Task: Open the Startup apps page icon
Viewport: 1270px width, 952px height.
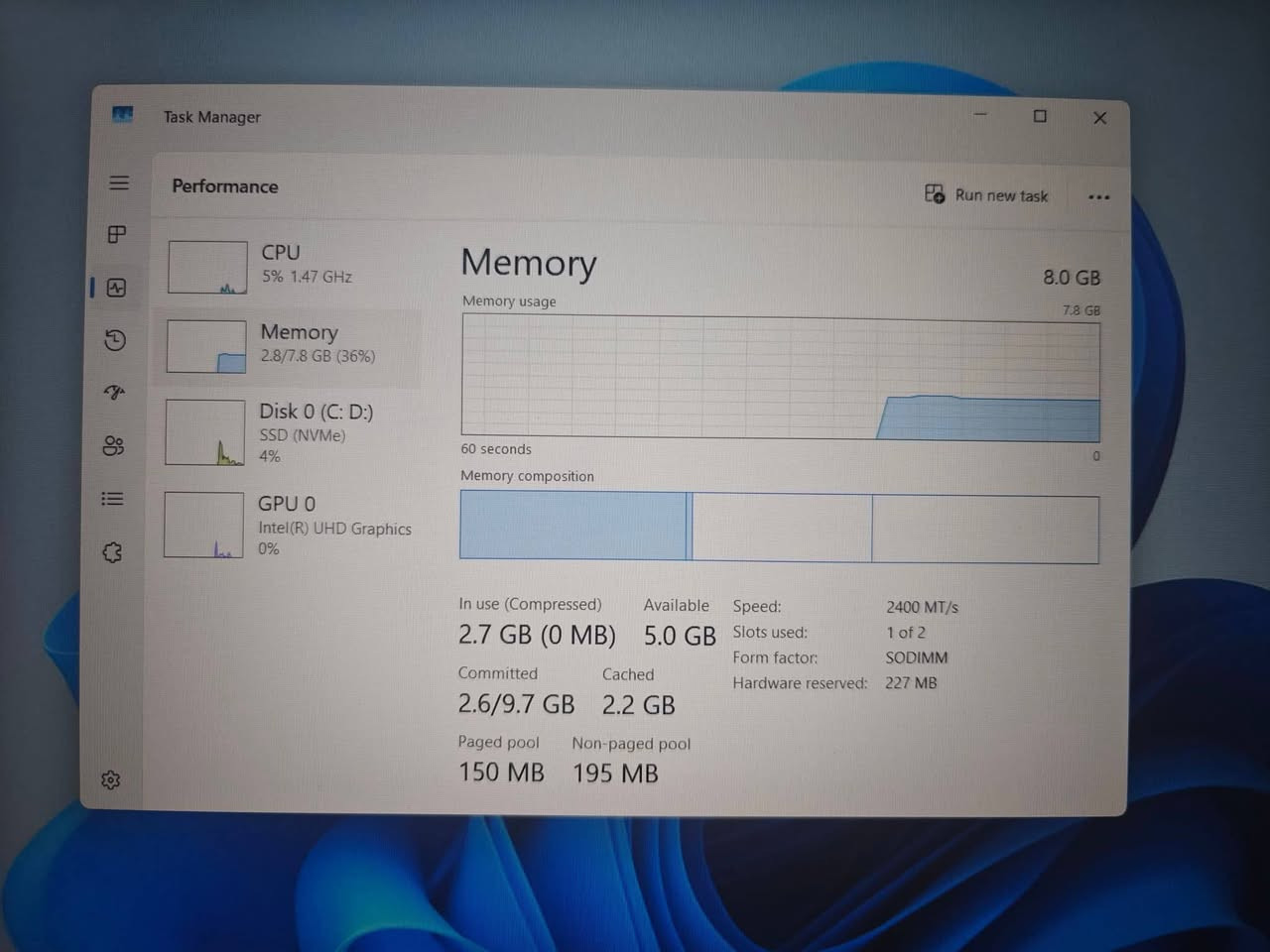Action: (115, 393)
